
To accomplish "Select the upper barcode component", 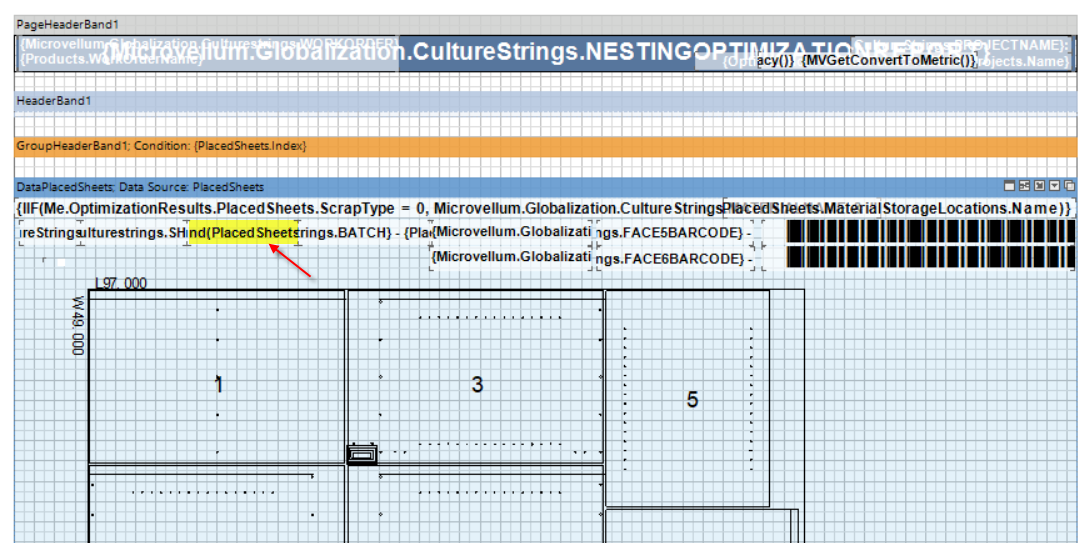I will point(931,231).
